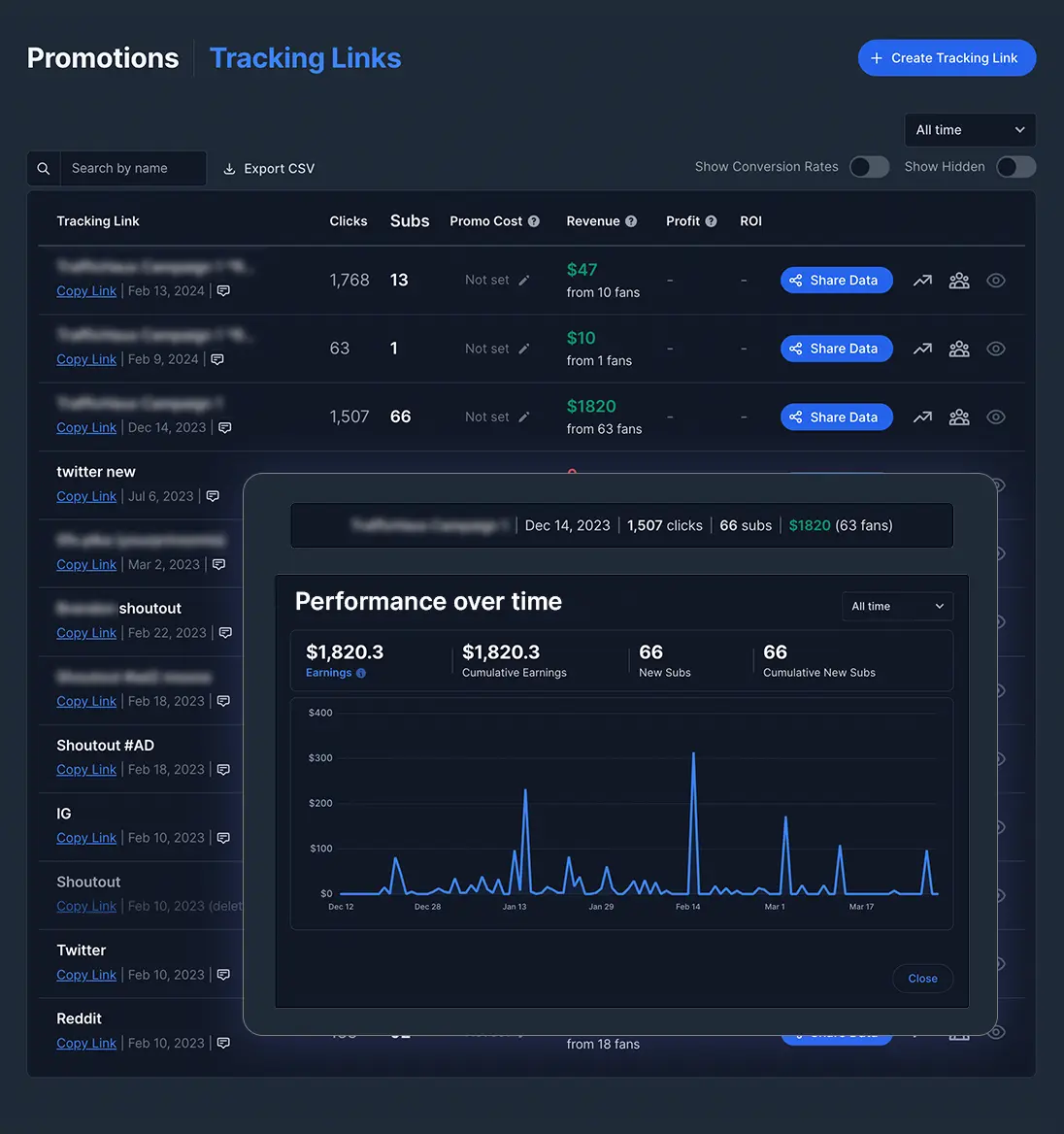Open the fans icon on the first row
This screenshot has width=1064, height=1134.
point(959,280)
